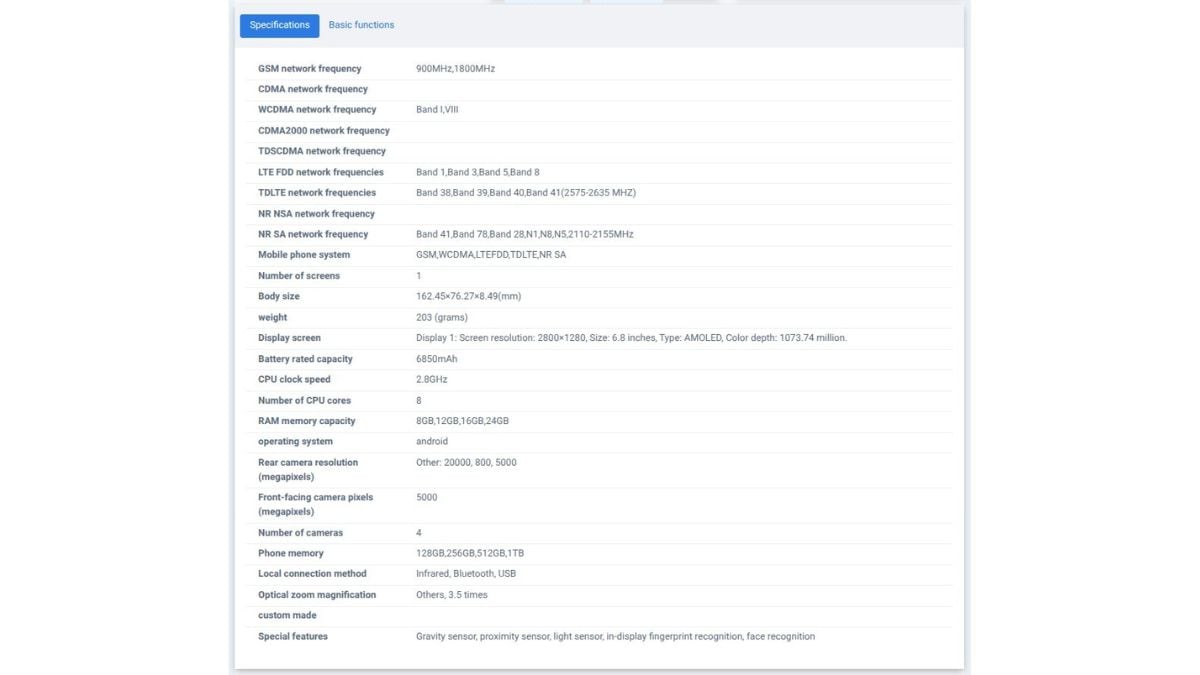Click the Mobile phone system value
The image size is (1200, 675).
[x=491, y=255]
